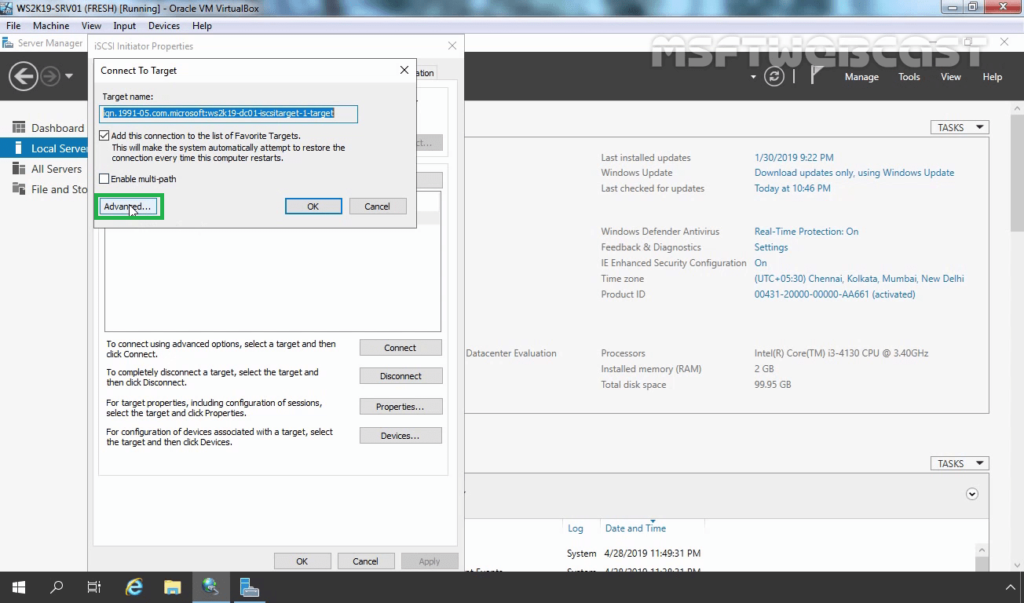
Task: Sort events by Date and Time column
Action: click(635, 528)
